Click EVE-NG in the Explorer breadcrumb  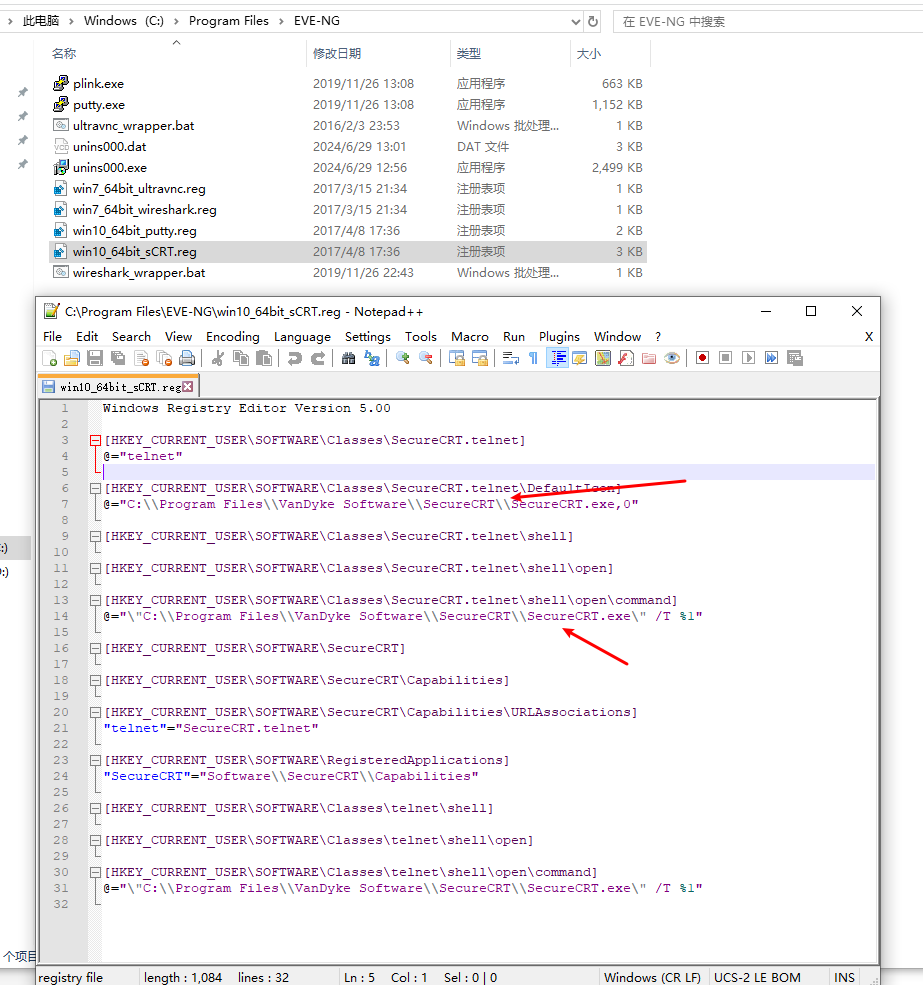pyautogui.click(x=317, y=21)
